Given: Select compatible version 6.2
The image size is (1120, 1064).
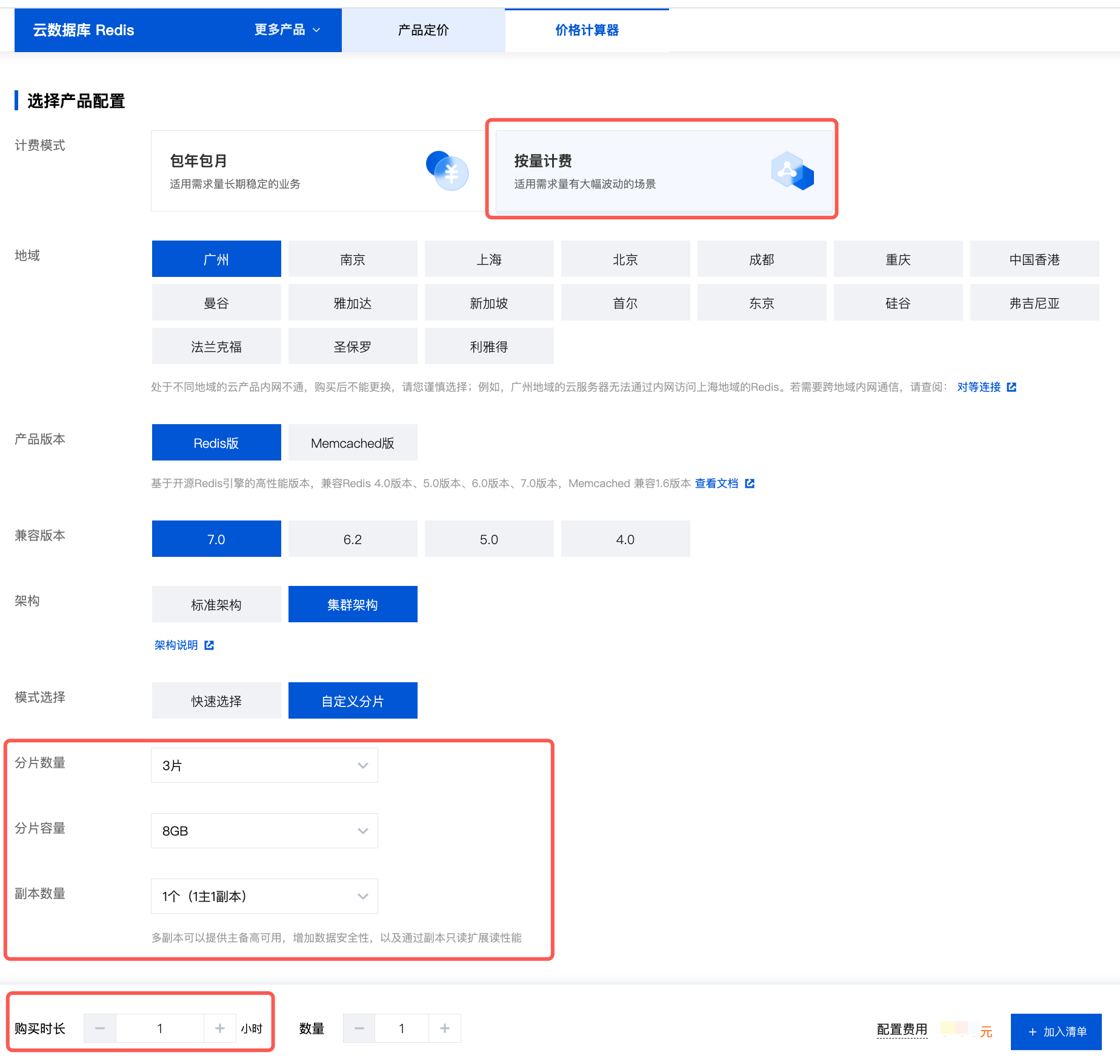Looking at the screenshot, I should (x=352, y=539).
